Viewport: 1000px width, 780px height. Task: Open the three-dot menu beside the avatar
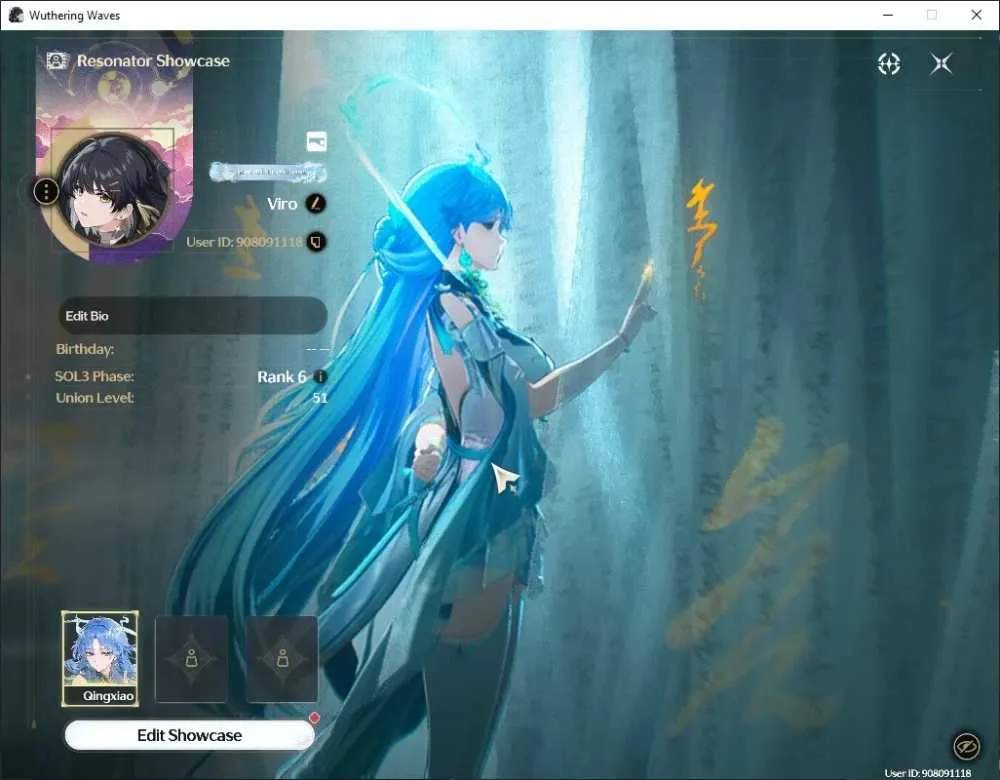tap(46, 191)
